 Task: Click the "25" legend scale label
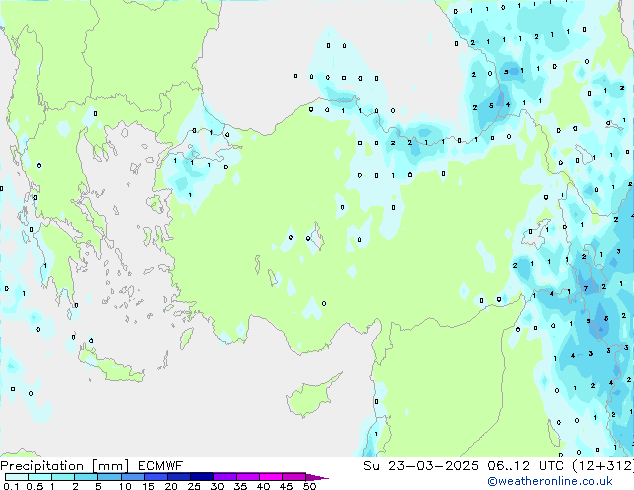194,486
